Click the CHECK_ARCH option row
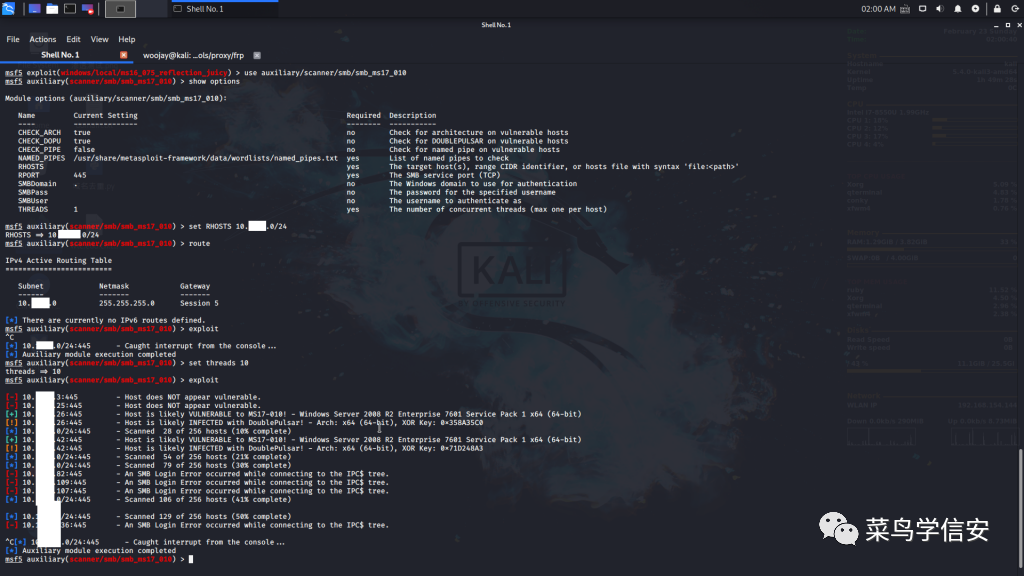 point(293,133)
